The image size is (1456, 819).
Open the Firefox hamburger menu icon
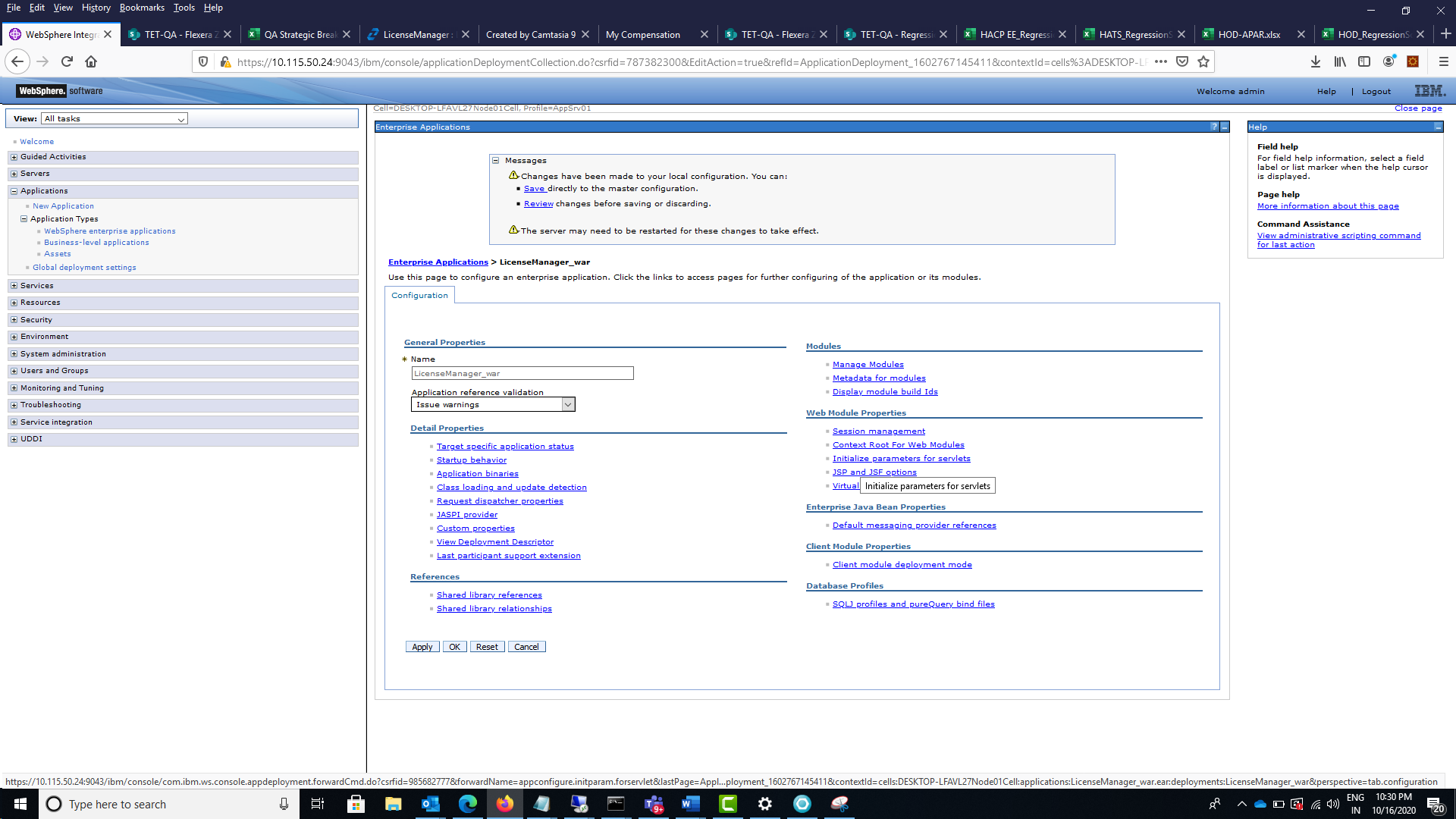click(1443, 61)
